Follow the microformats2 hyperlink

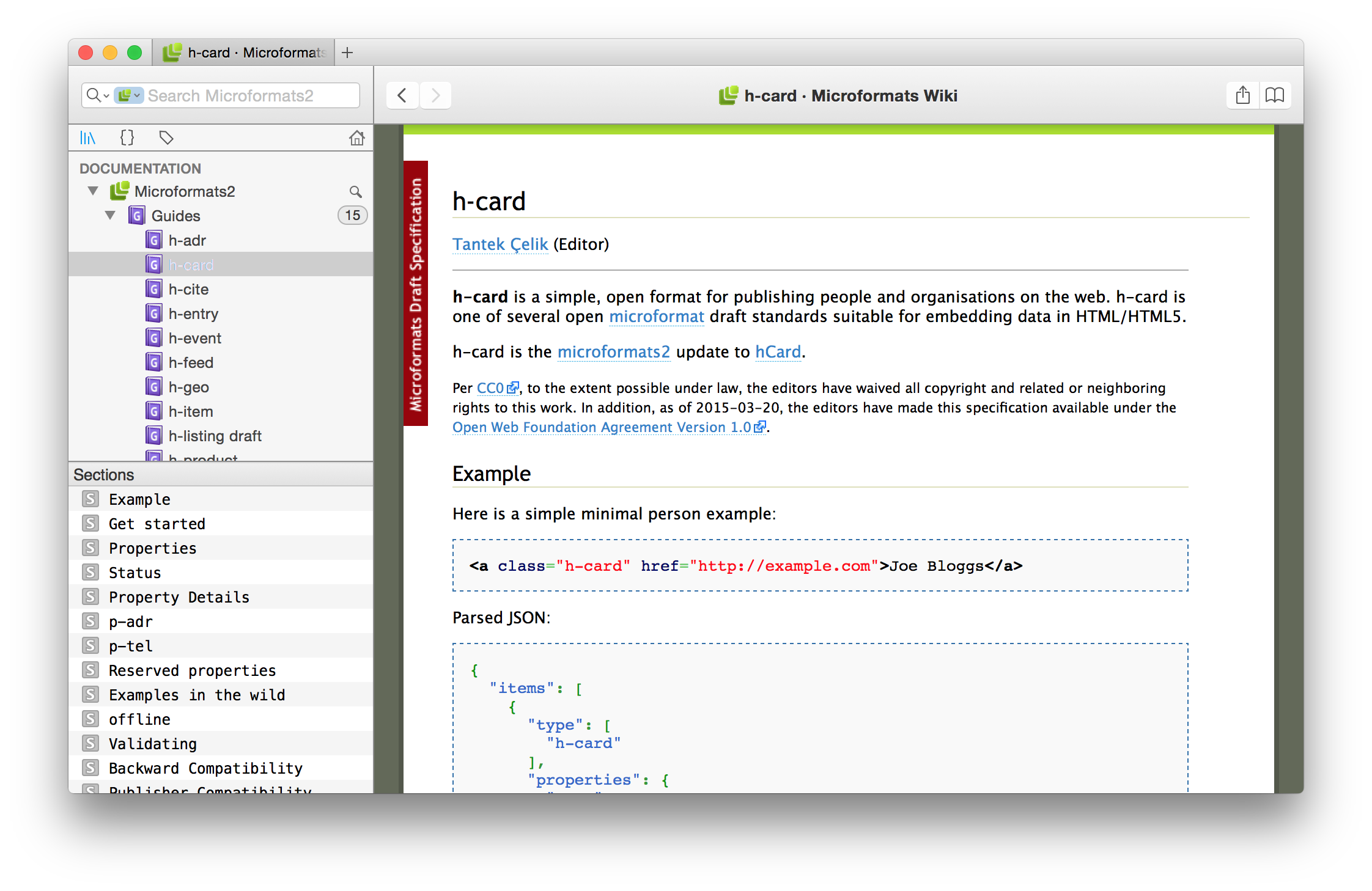pyautogui.click(x=613, y=352)
